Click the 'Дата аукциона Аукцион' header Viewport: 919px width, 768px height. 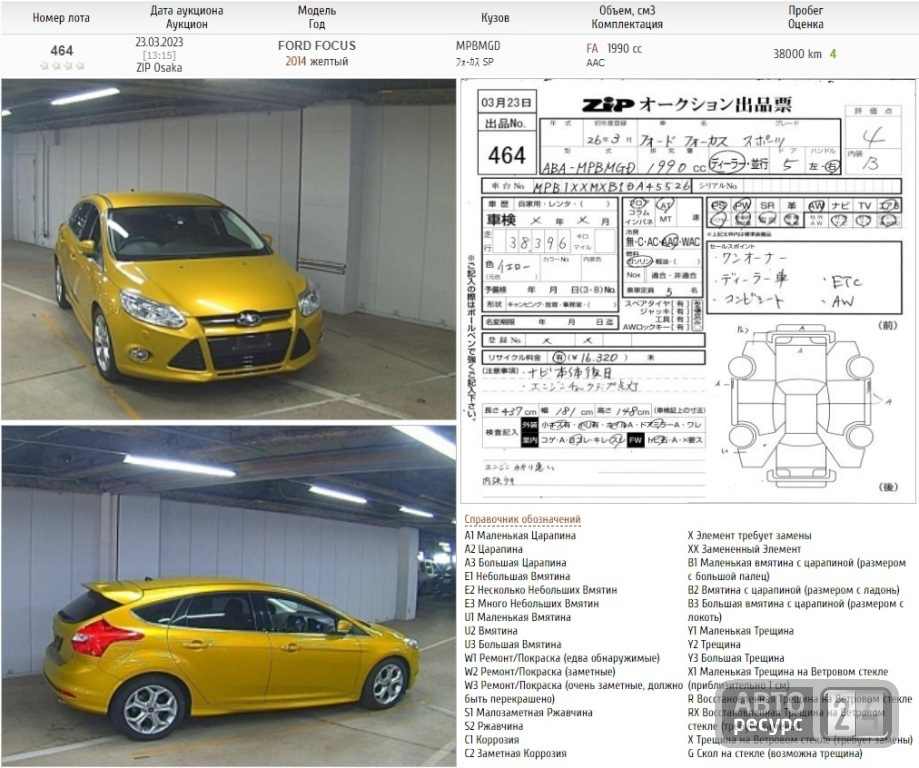[186, 18]
